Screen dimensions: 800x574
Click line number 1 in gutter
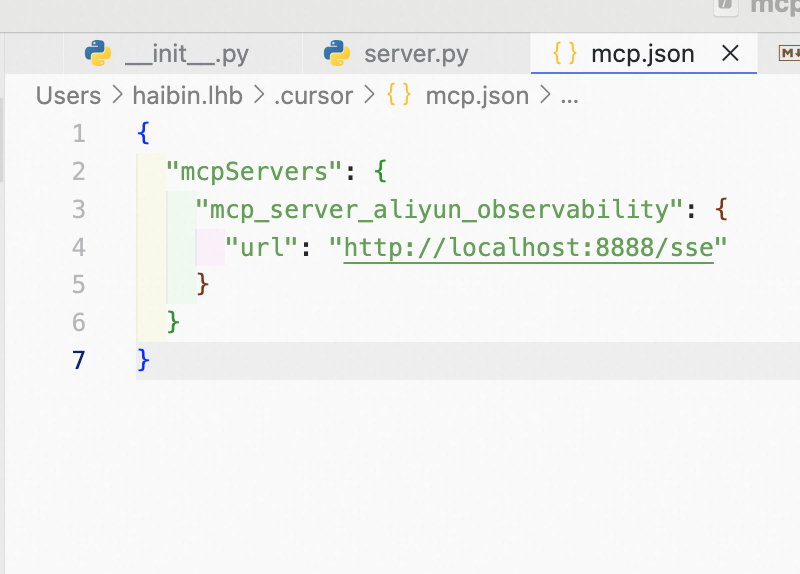click(79, 134)
